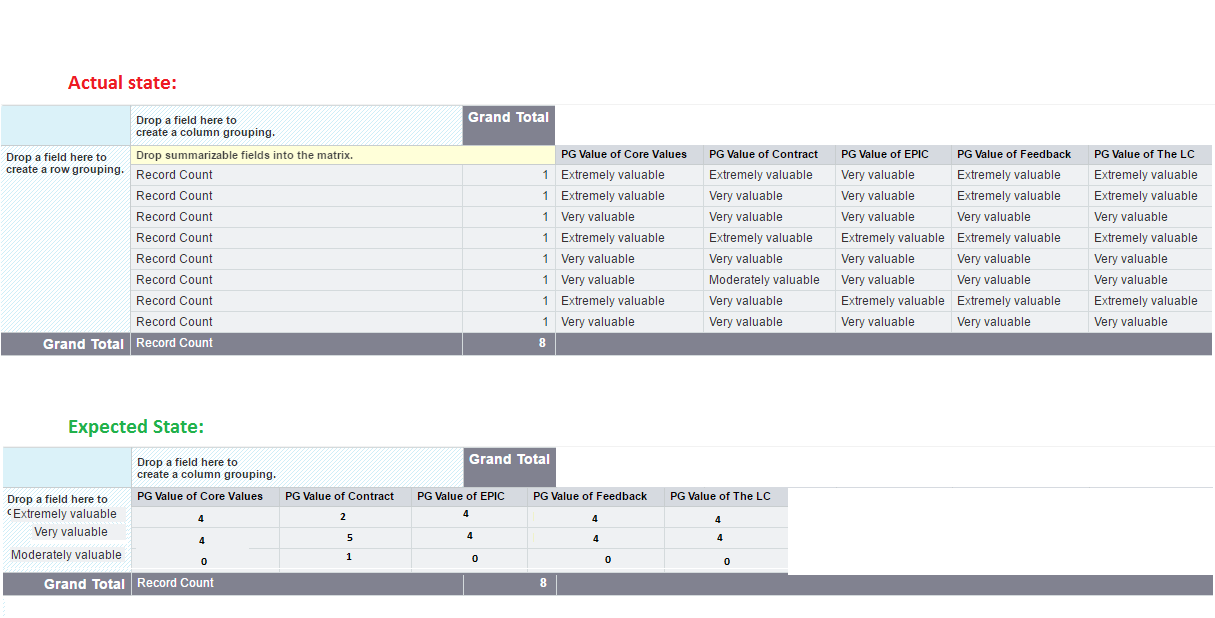This screenshot has height=618, width=1215.
Task: Click 'Moderately valuable' row label in Expected State
Action: [66, 555]
